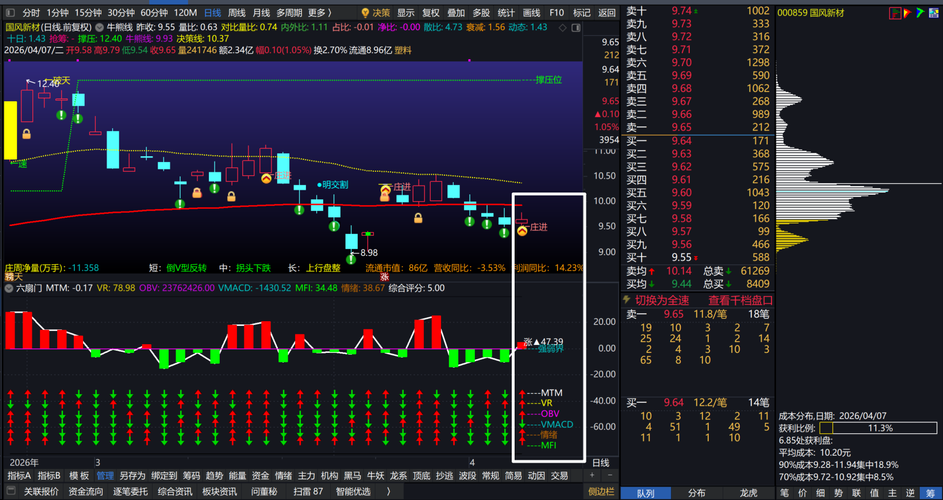Viewport: 943px width, 500px height.
Task: Select the 120M period tab
Action: click(185, 13)
